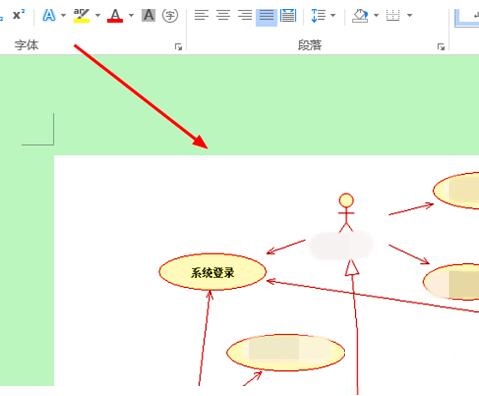Select the blurred bottom center ellipse
479x396 pixels.
286,352
